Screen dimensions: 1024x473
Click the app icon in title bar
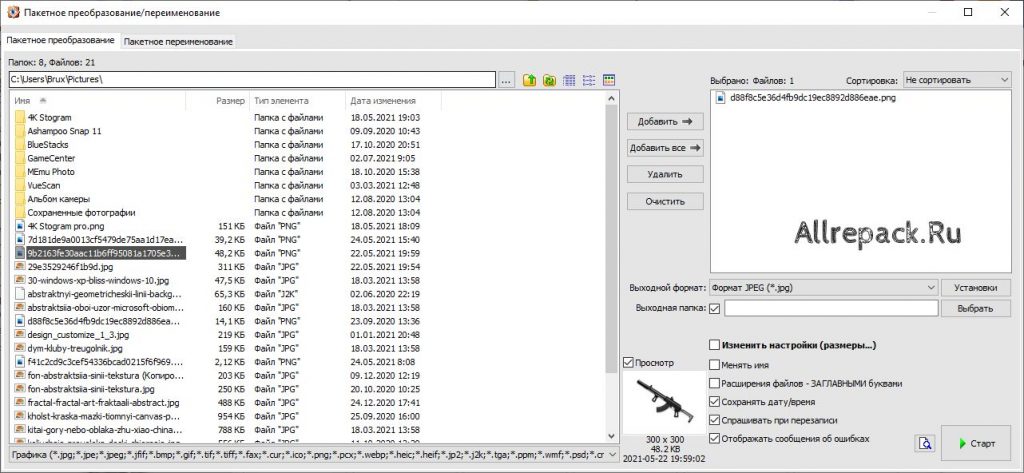(x=13, y=12)
